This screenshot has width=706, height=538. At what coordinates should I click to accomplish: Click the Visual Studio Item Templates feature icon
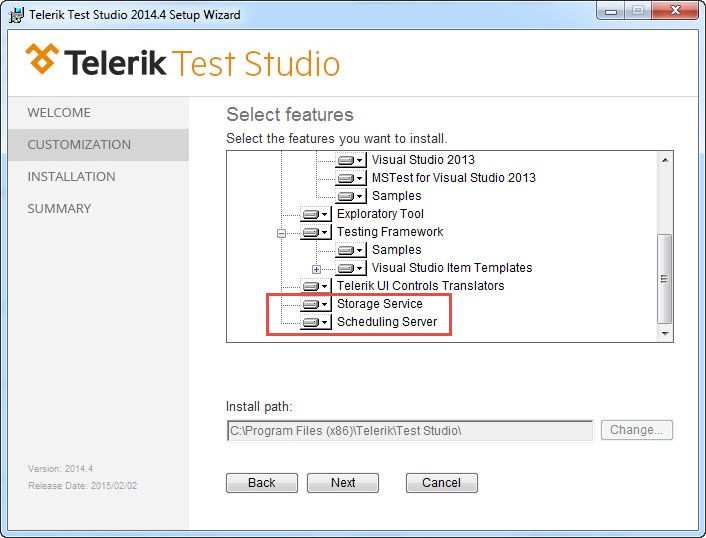[x=350, y=268]
